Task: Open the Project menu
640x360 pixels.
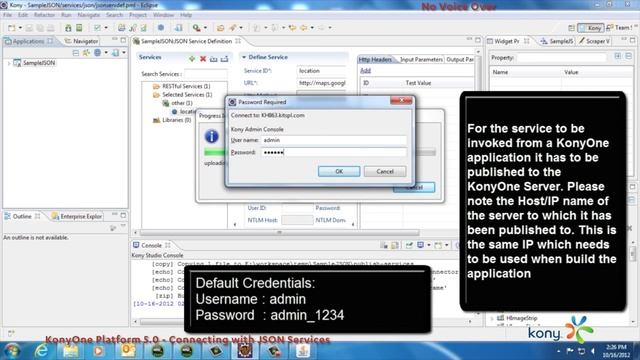Action: pos(138,15)
